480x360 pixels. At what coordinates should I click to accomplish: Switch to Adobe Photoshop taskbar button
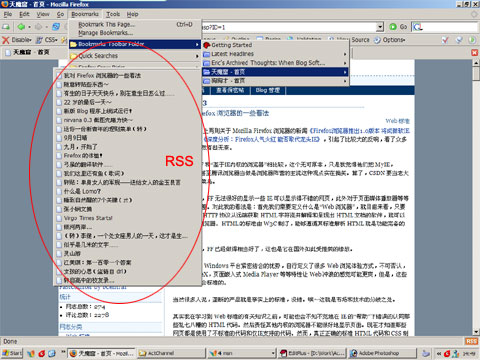[382, 353]
